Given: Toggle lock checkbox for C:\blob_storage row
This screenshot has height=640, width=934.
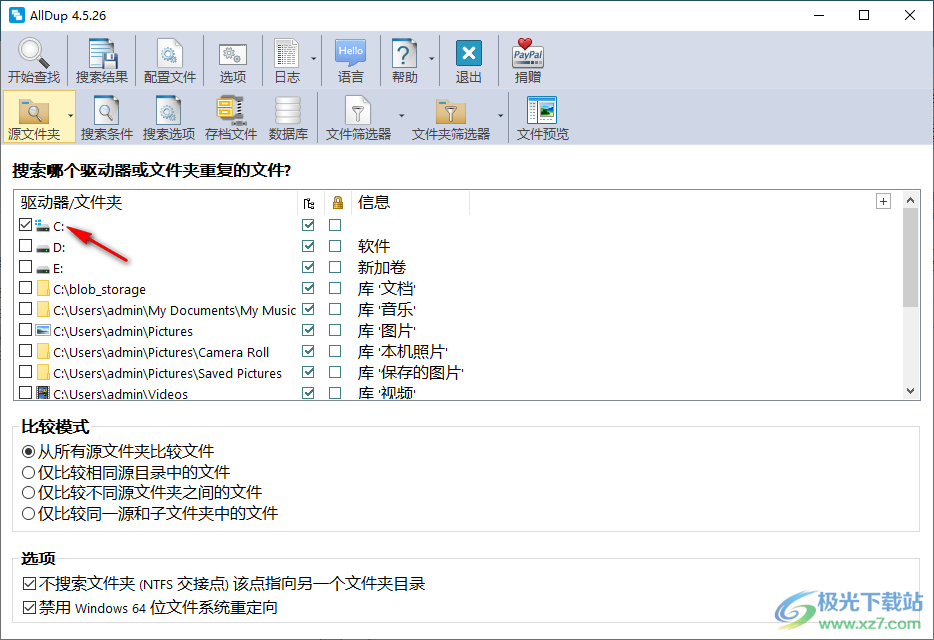Looking at the screenshot, I should click(x=335, y=288).
